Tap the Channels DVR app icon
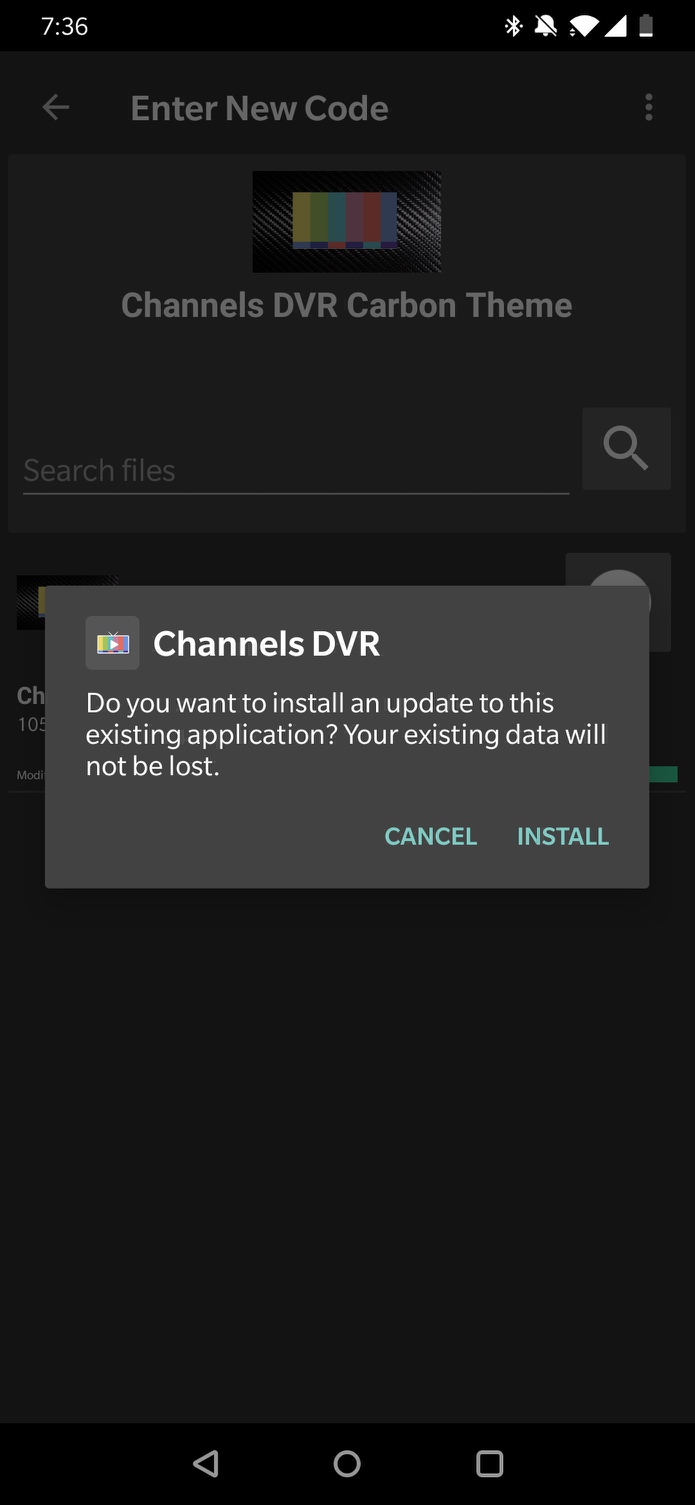Viewport: 695px width, 1505px height. (112, 643)
